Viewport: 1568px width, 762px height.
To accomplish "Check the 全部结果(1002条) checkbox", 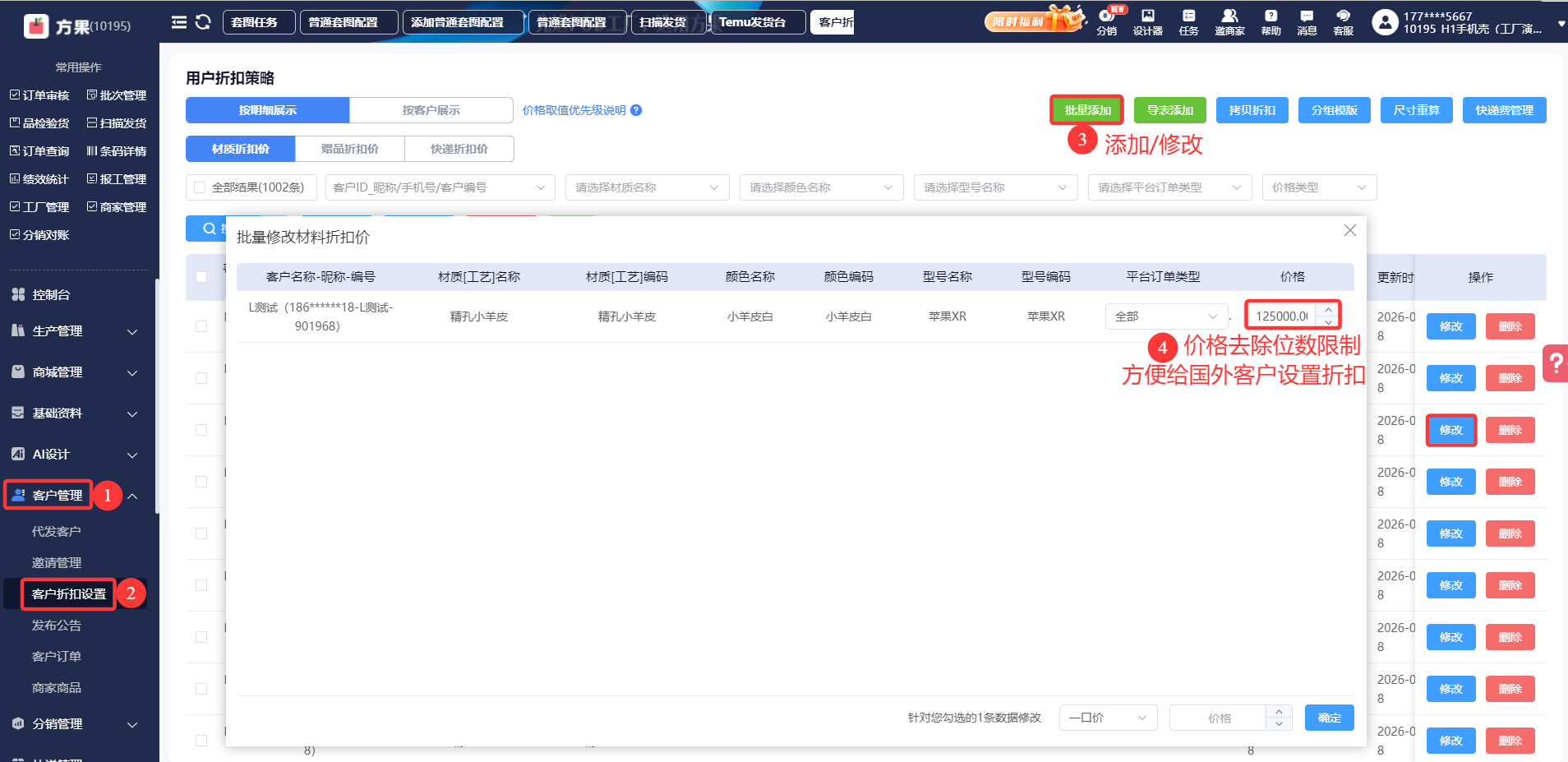I will (200, 187).
